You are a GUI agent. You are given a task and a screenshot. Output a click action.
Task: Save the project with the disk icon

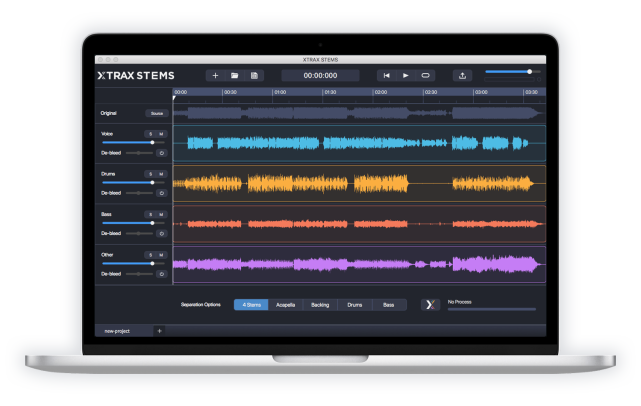254,76
